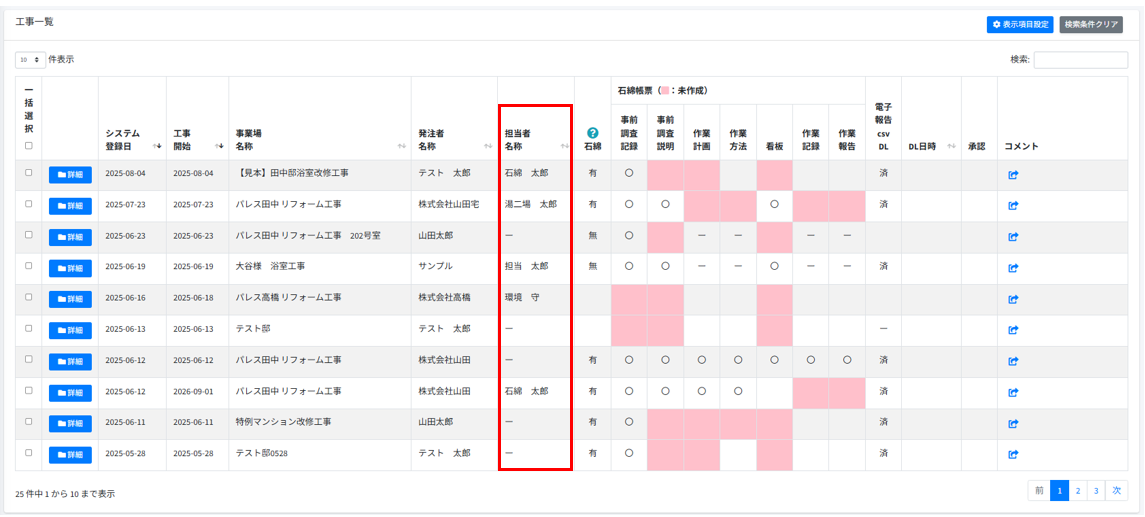The height and width of the screenshot is (517, 1145).
Task: Open comment icon for テスト邸0528 row
Action: (1012, 455)
